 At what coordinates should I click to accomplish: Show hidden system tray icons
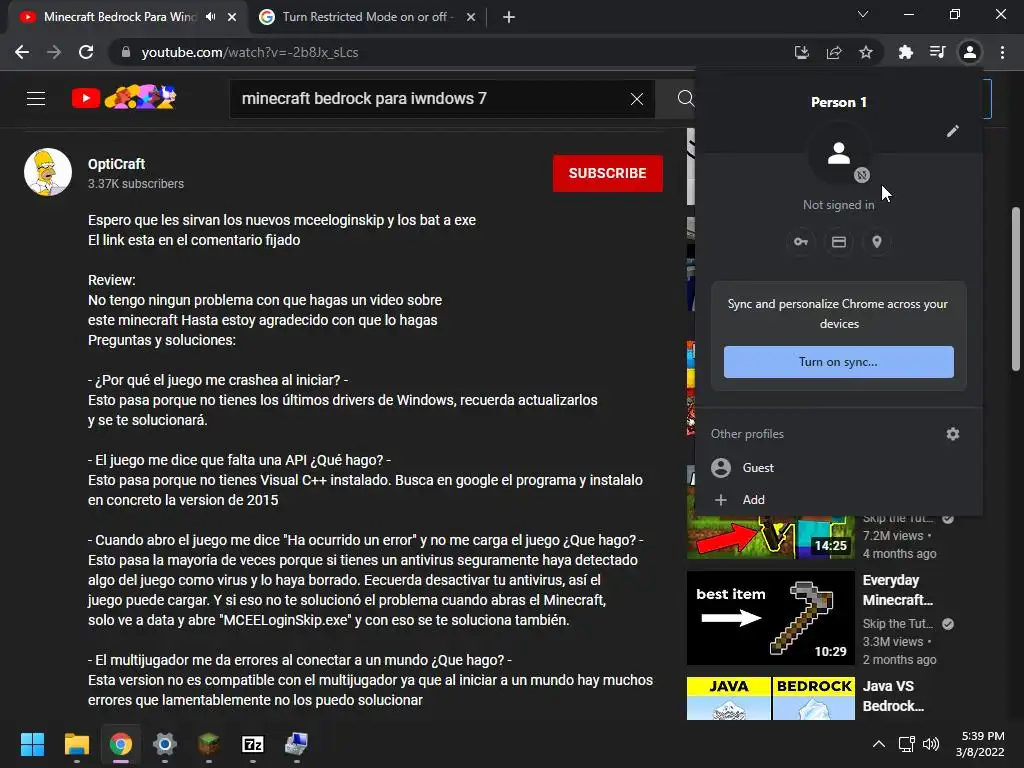pos(879,744)
